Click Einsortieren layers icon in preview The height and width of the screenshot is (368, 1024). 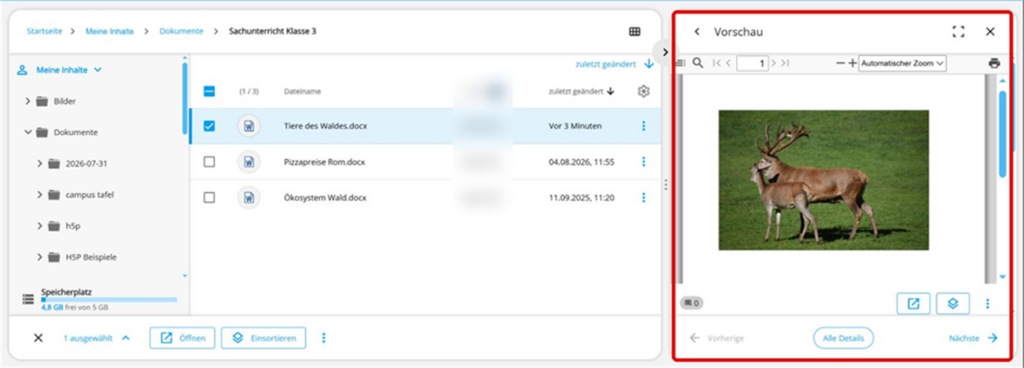point(953,303)
